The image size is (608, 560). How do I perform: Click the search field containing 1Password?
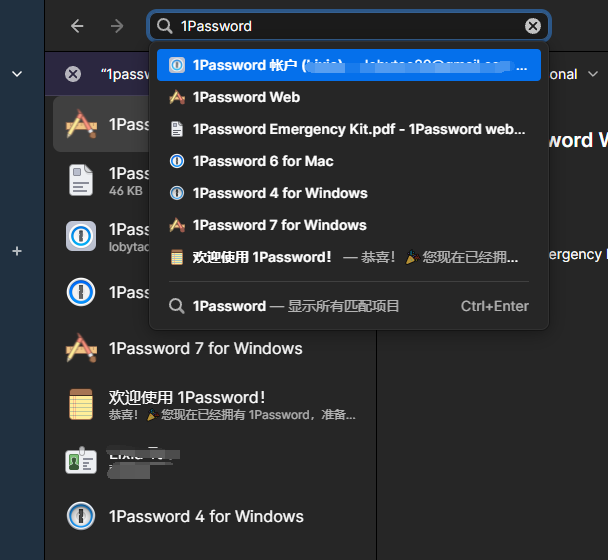tap(340, 26)
